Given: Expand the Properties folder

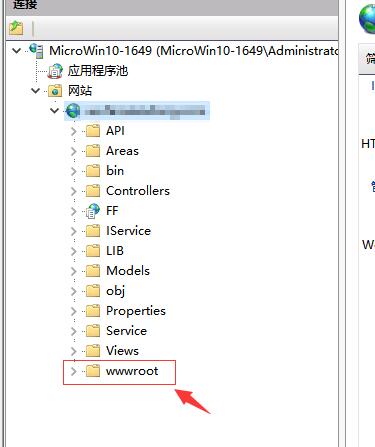Looking at the screenshot, I should coord(74,311).
